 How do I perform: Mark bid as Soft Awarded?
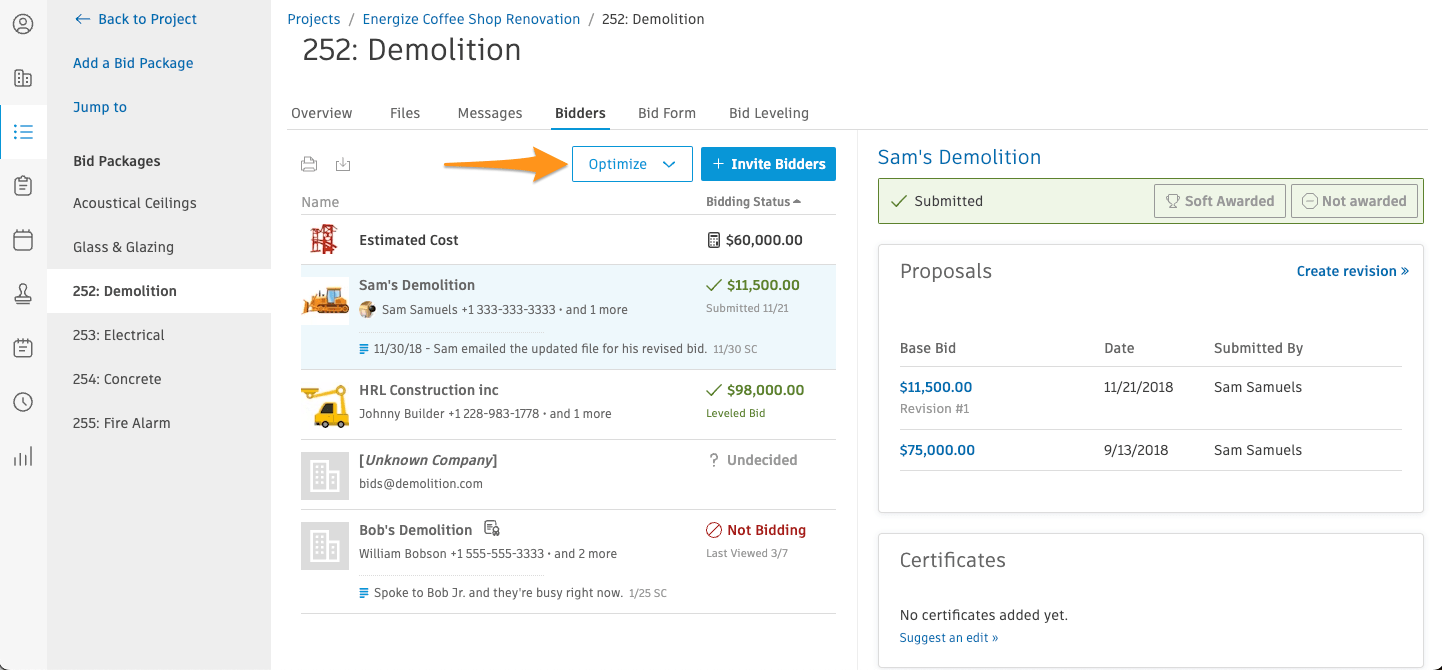(1220, 201)
